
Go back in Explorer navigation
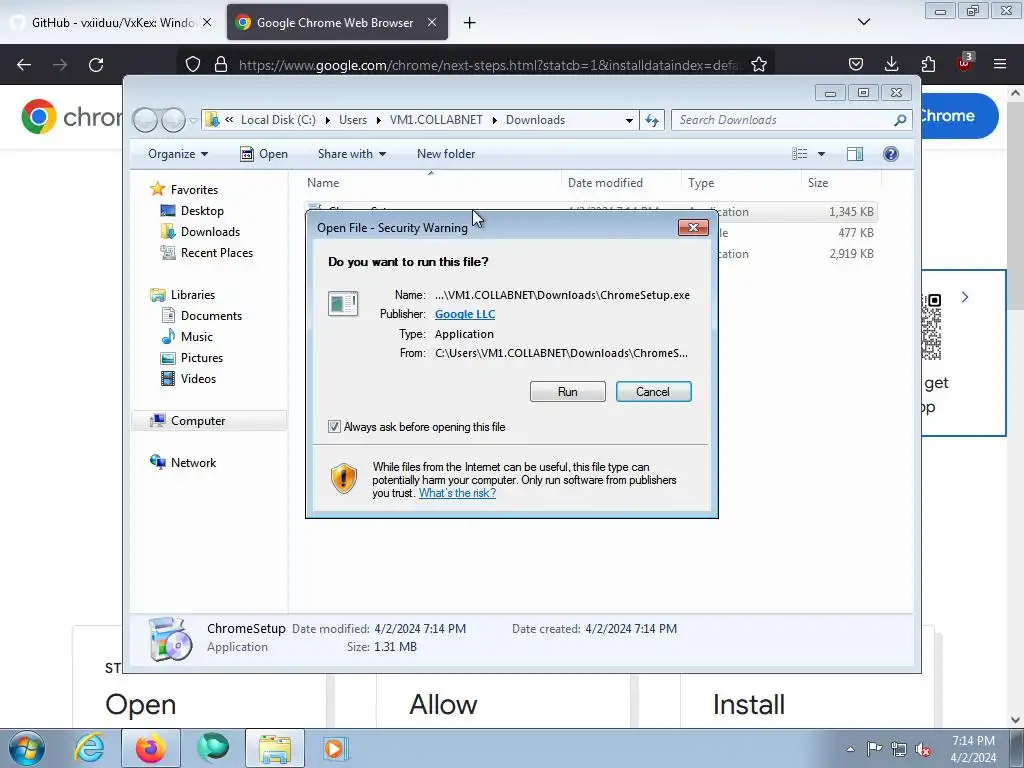(146, 120)
